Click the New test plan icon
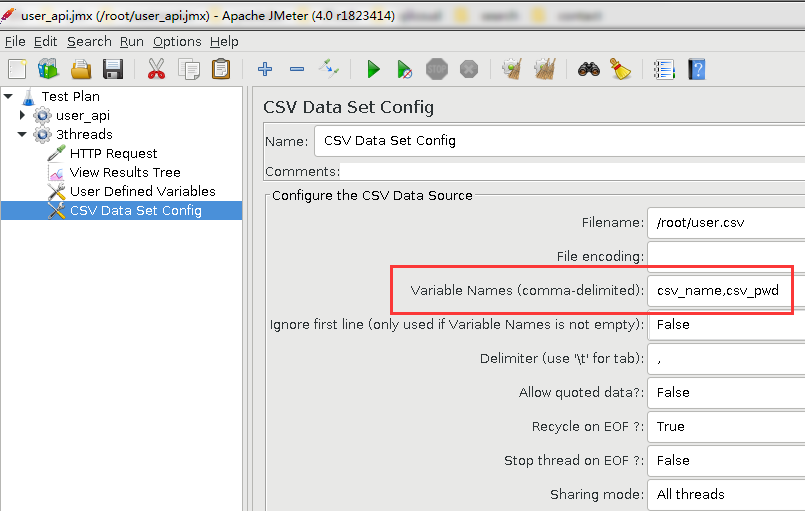Image resolution: width=805 pixels, height=511 pixels. 17,69
